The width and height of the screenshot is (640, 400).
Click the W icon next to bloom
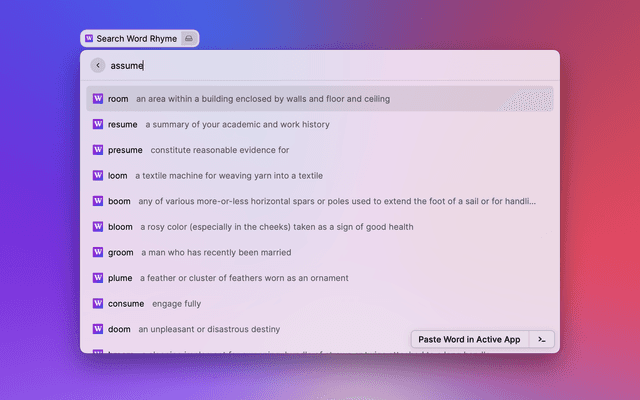[98, 227]
